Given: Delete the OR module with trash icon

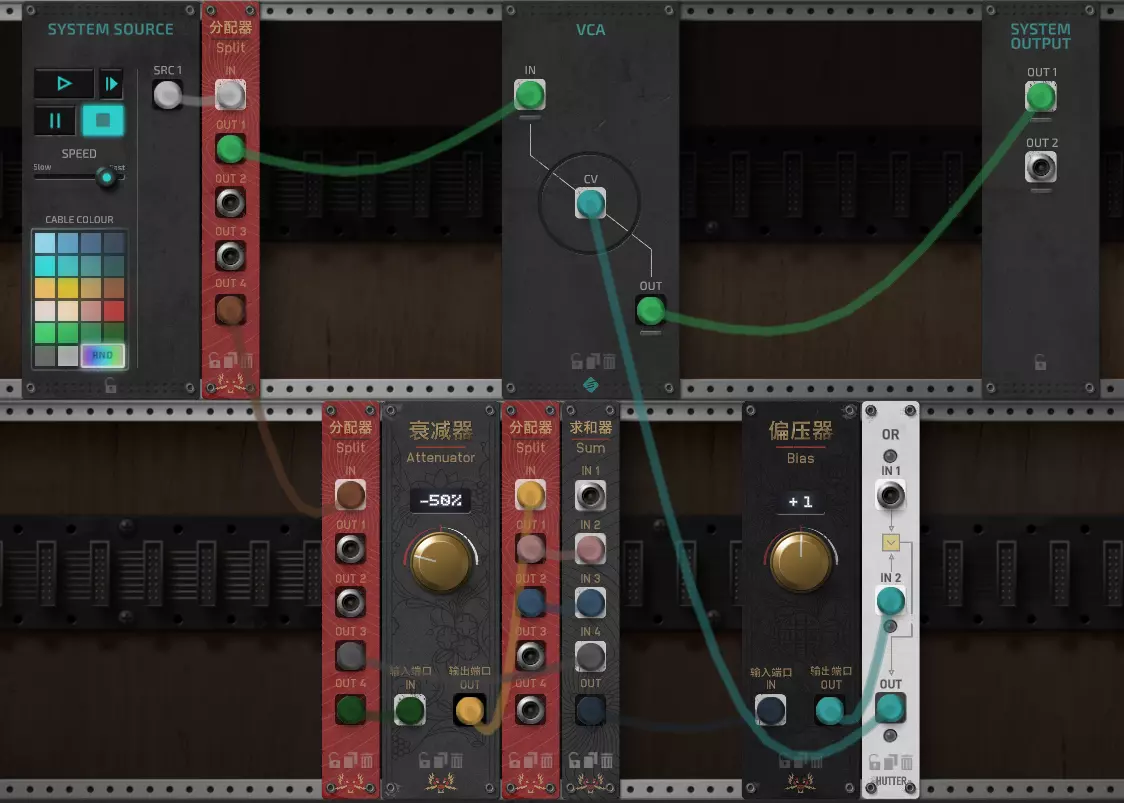Looking at the screenshot, I should coord(907,761).
